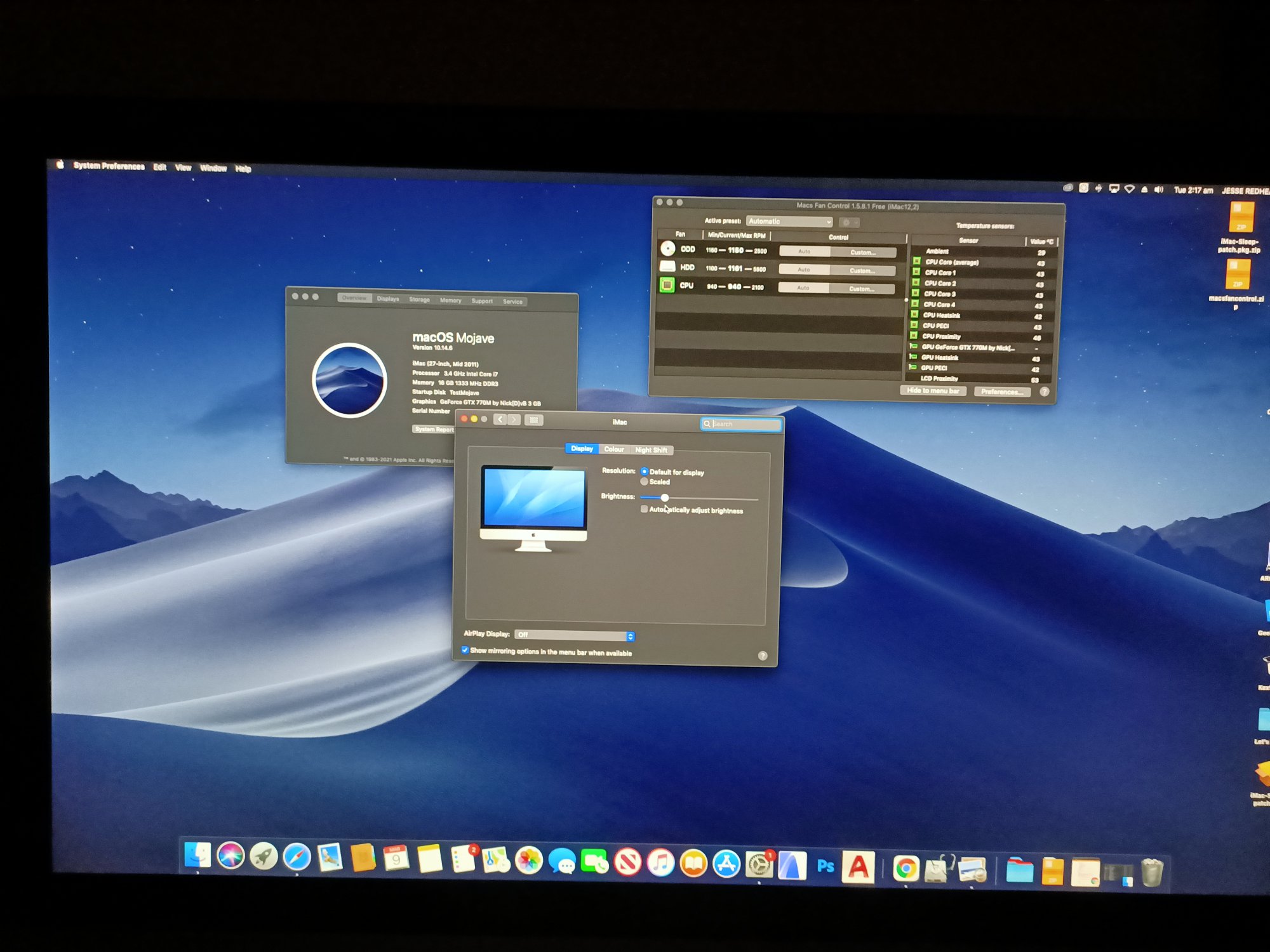Open the Colour tab
Screen dimensions: 1270x952
click(x=613, y=449)
